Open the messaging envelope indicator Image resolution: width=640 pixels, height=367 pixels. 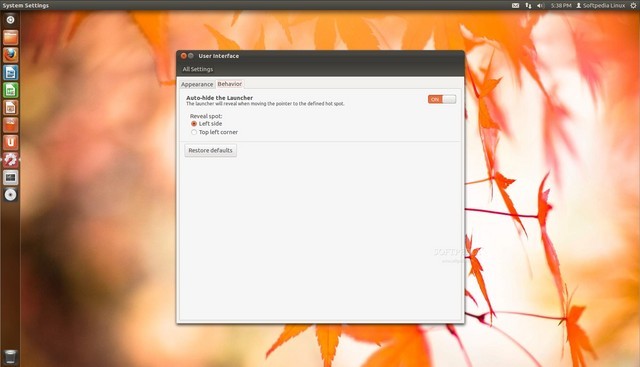pos(516,5)
